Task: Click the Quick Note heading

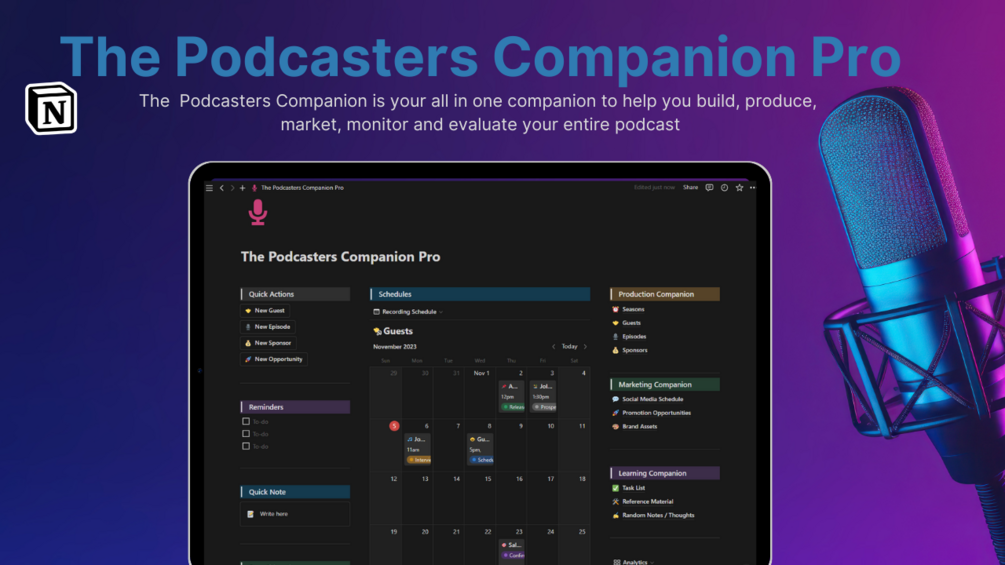Action: 295,492
